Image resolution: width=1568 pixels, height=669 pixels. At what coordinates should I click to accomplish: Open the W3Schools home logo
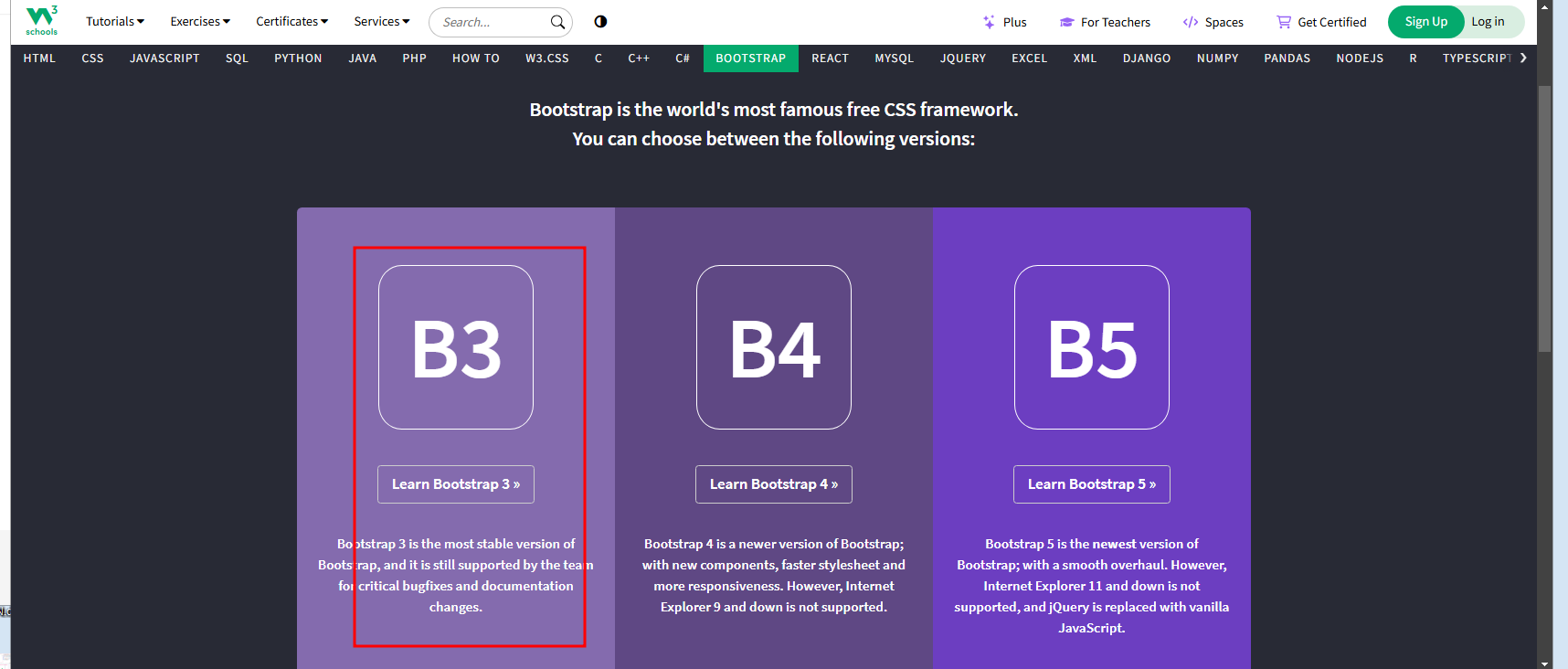41,21
